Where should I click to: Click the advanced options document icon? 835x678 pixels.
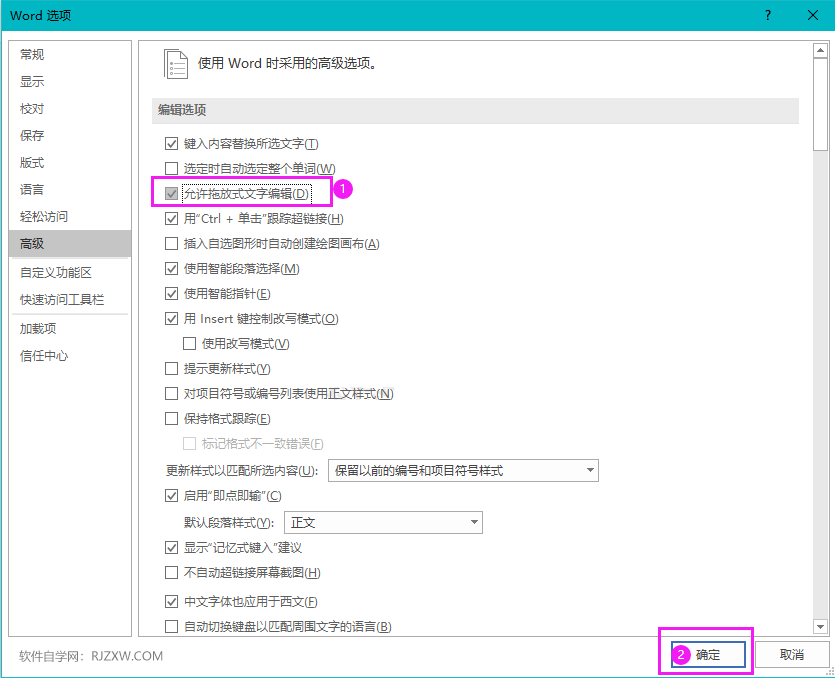point(176,62)
